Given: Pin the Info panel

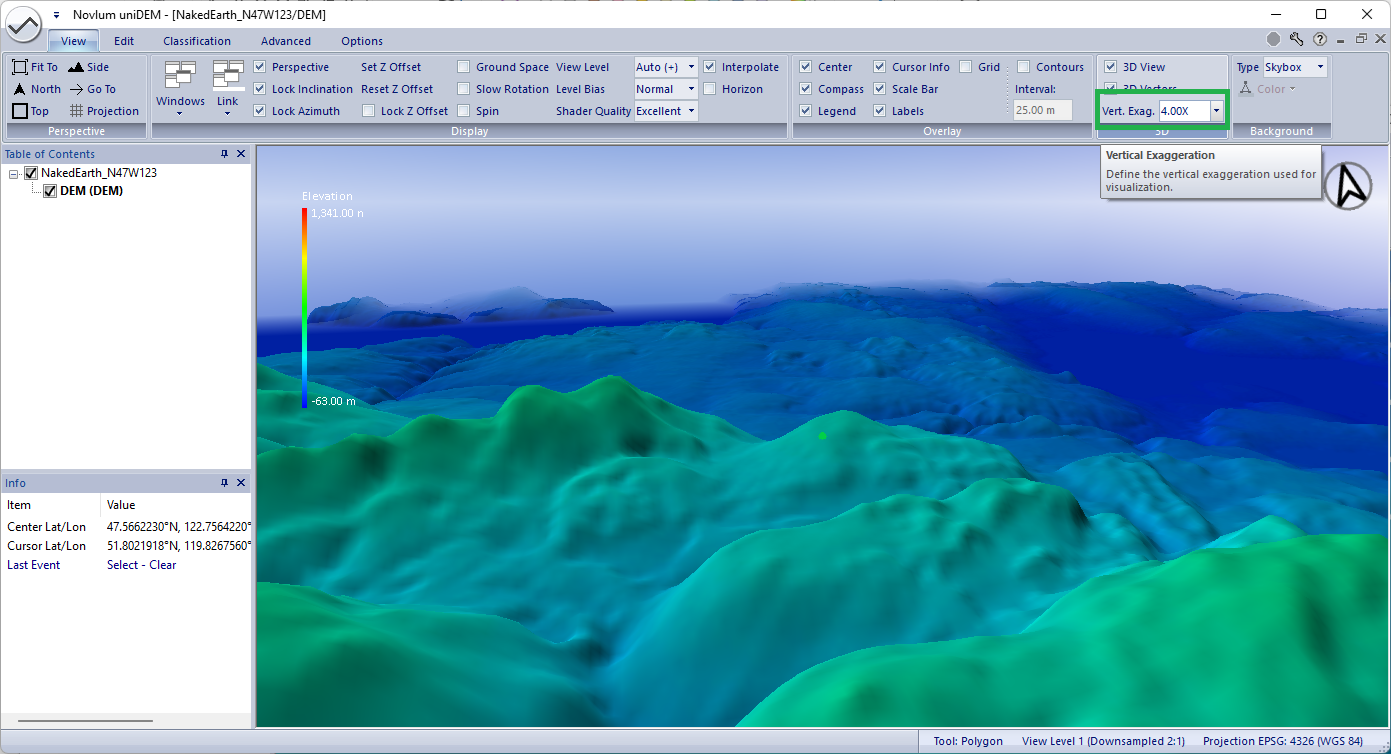Looking at the screenshot, I should [x=225, y=483].
